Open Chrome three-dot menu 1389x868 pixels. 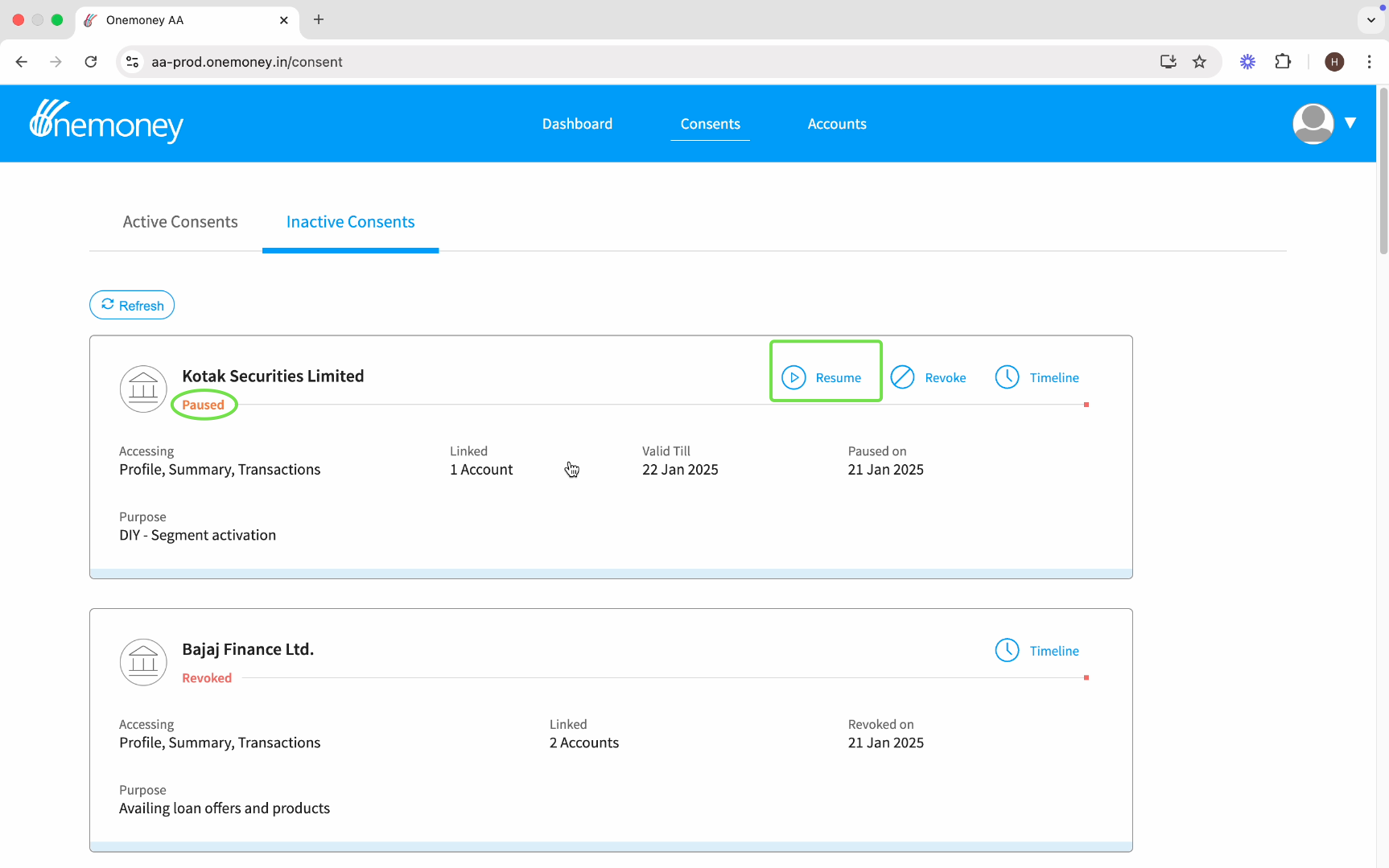point(1369,62)
